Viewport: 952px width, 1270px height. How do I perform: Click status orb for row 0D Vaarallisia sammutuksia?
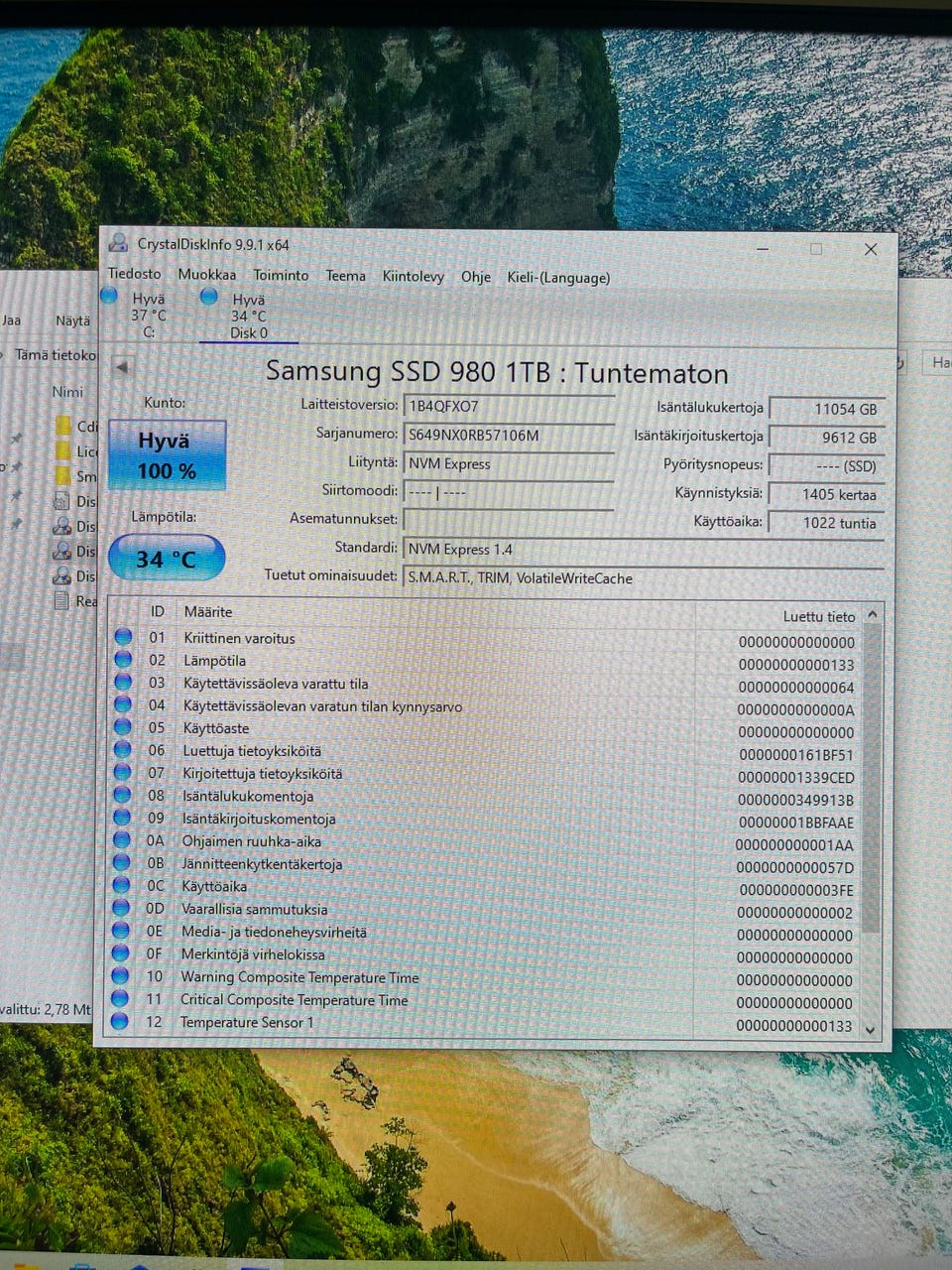pos(121,908)
